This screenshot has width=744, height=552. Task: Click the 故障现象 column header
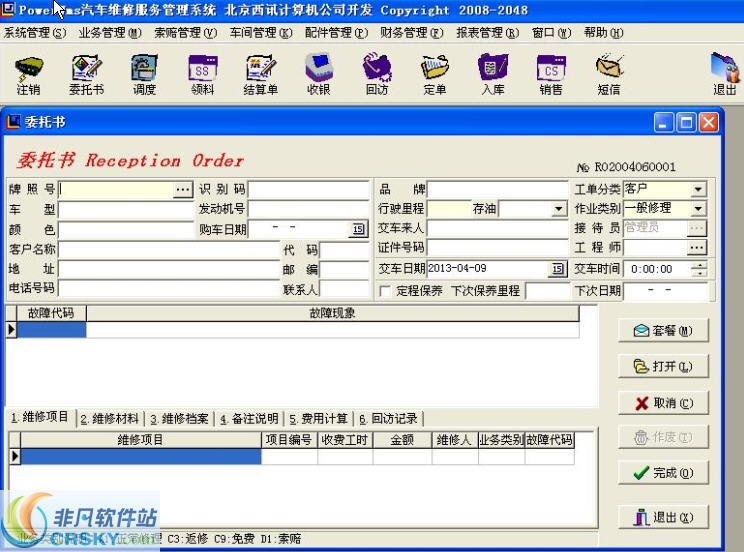pos(333,313)
